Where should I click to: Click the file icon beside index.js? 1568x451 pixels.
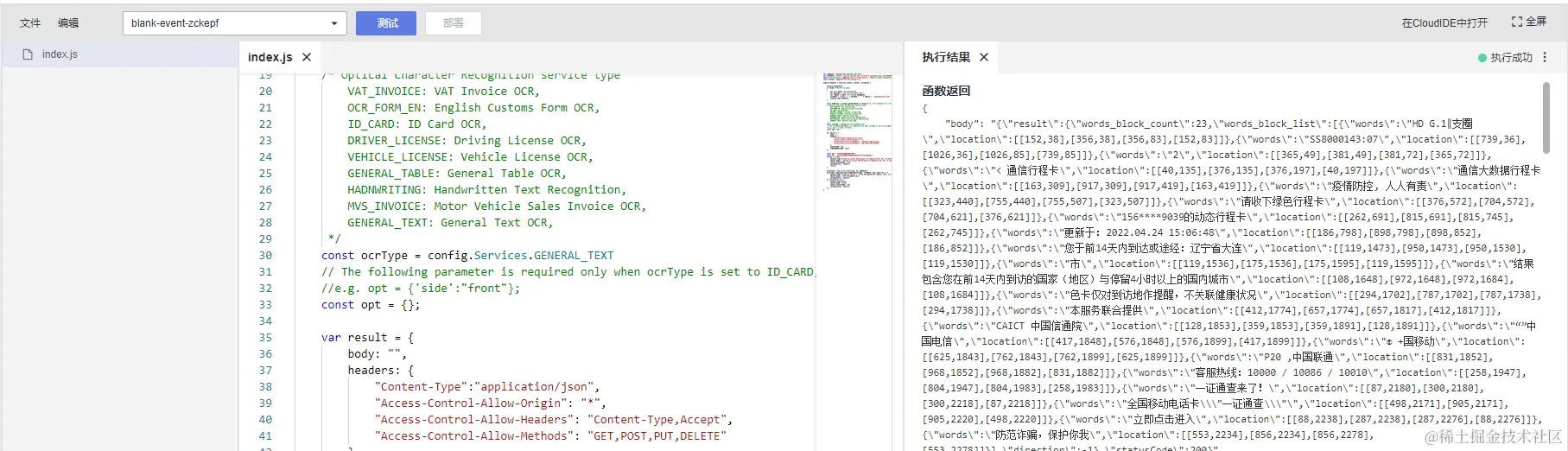tap(28, 54)
